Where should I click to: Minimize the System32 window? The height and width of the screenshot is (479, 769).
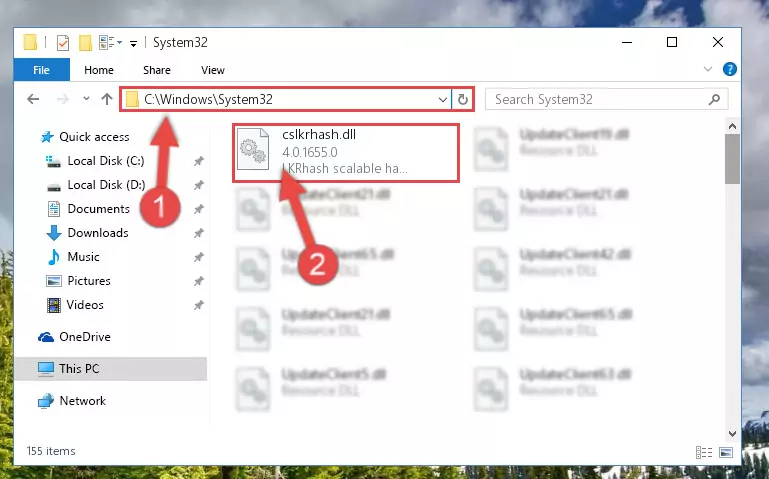coord(626,43)
